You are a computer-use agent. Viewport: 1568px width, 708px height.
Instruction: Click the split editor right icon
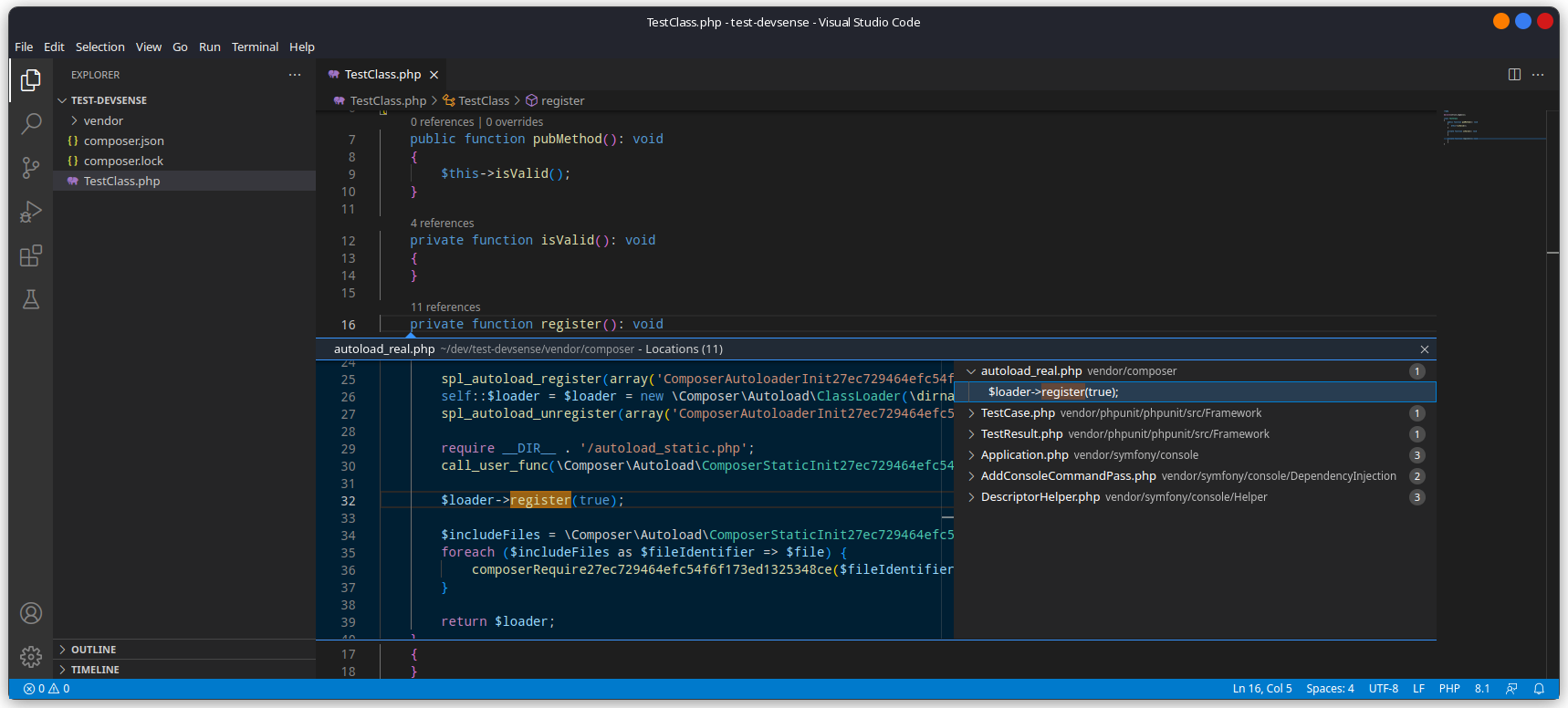tap(1514, 75)
